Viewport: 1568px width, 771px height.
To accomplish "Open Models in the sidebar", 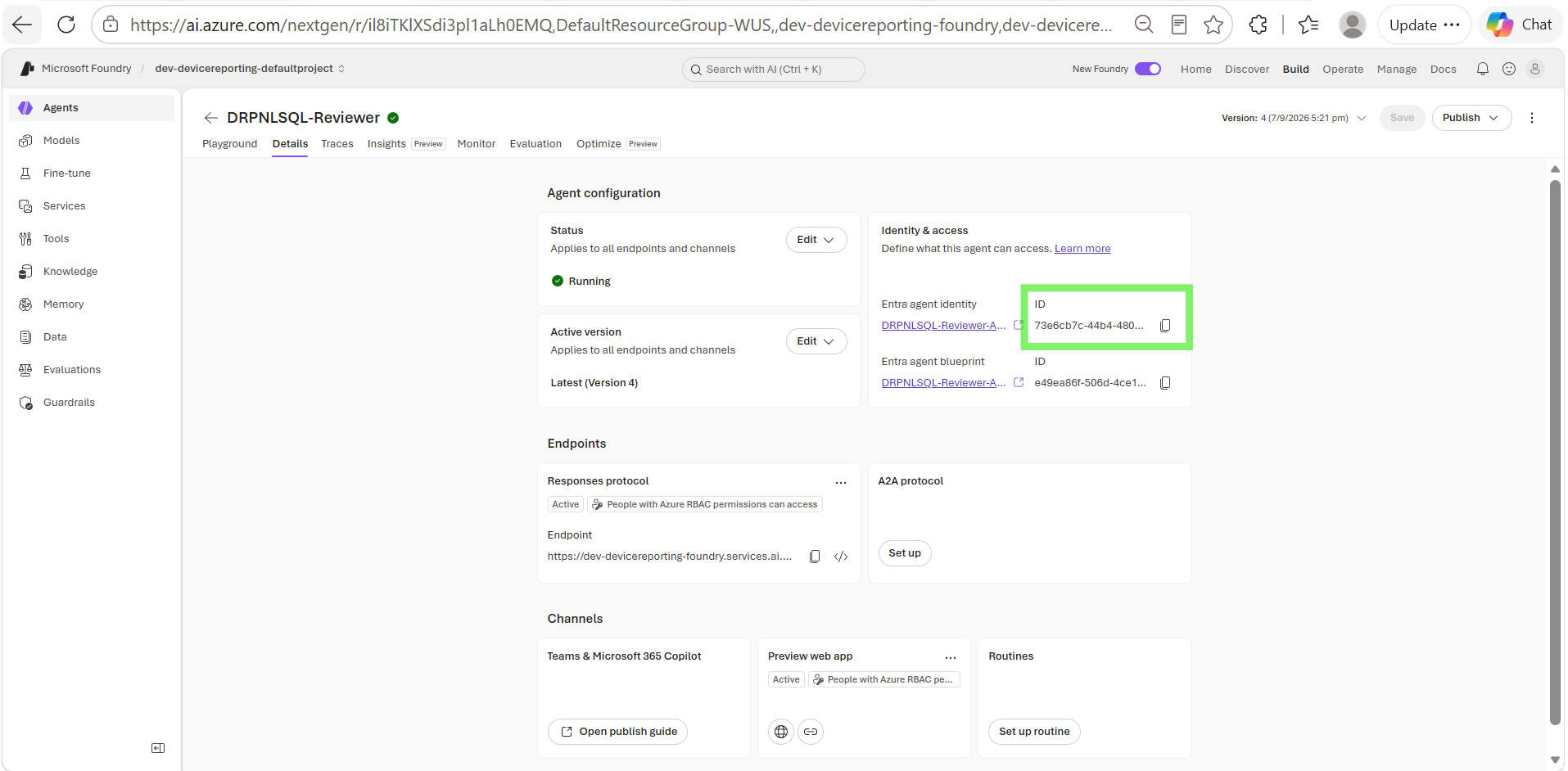I will pyautogui.click(x=92, y=141).
